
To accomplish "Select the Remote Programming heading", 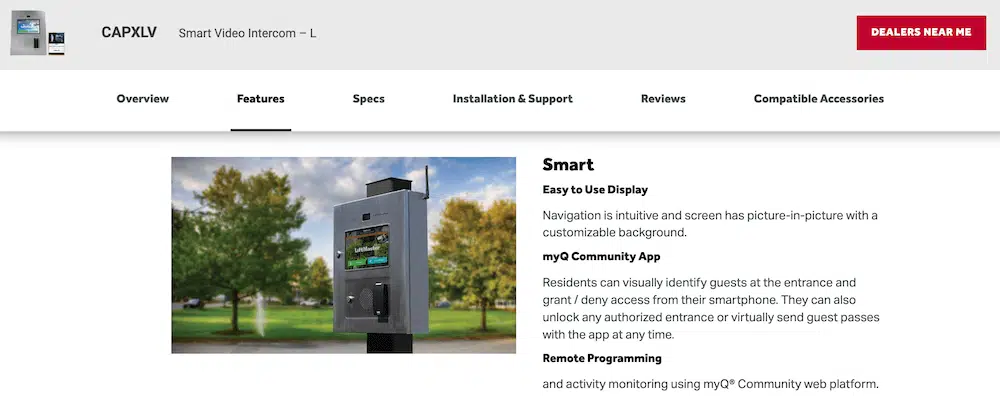I will (x=602, y=358).
